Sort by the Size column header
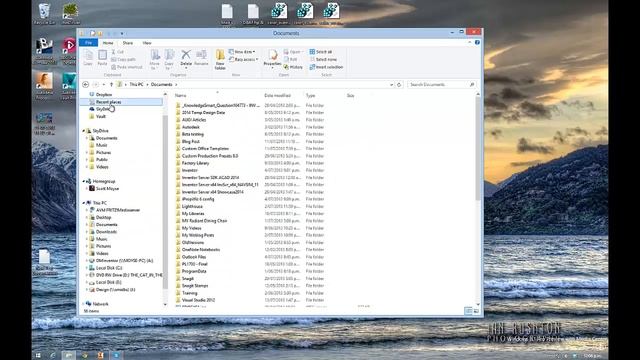Viewport: 640px width, 360px height. (x=350, y=96)
